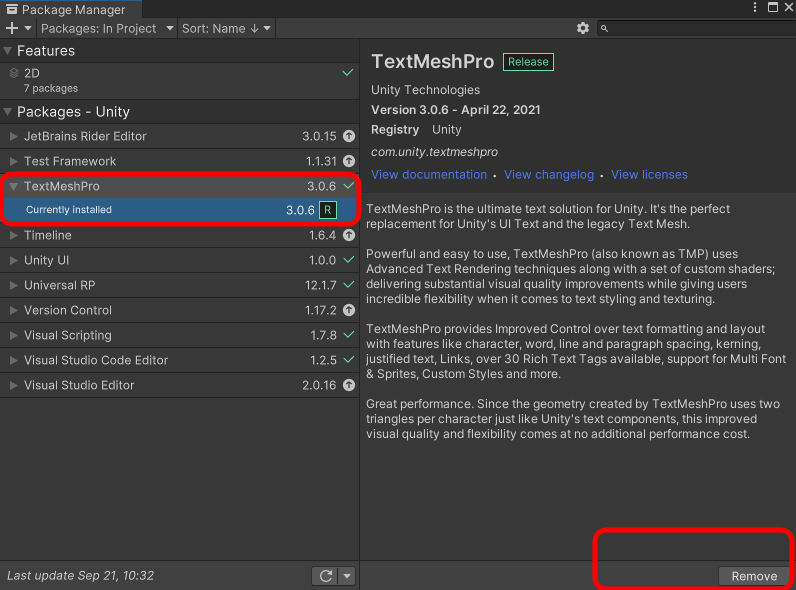Open the Sort: Name dropdown
The height and width of the screenshot is (590, 796).
point(226,28)
